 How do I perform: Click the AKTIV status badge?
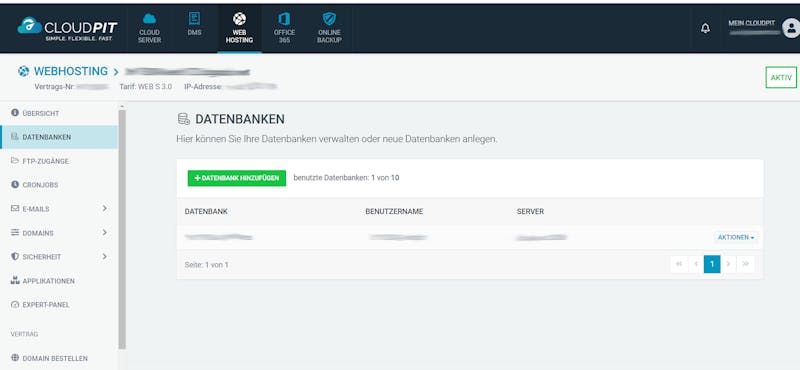(781, 78)
